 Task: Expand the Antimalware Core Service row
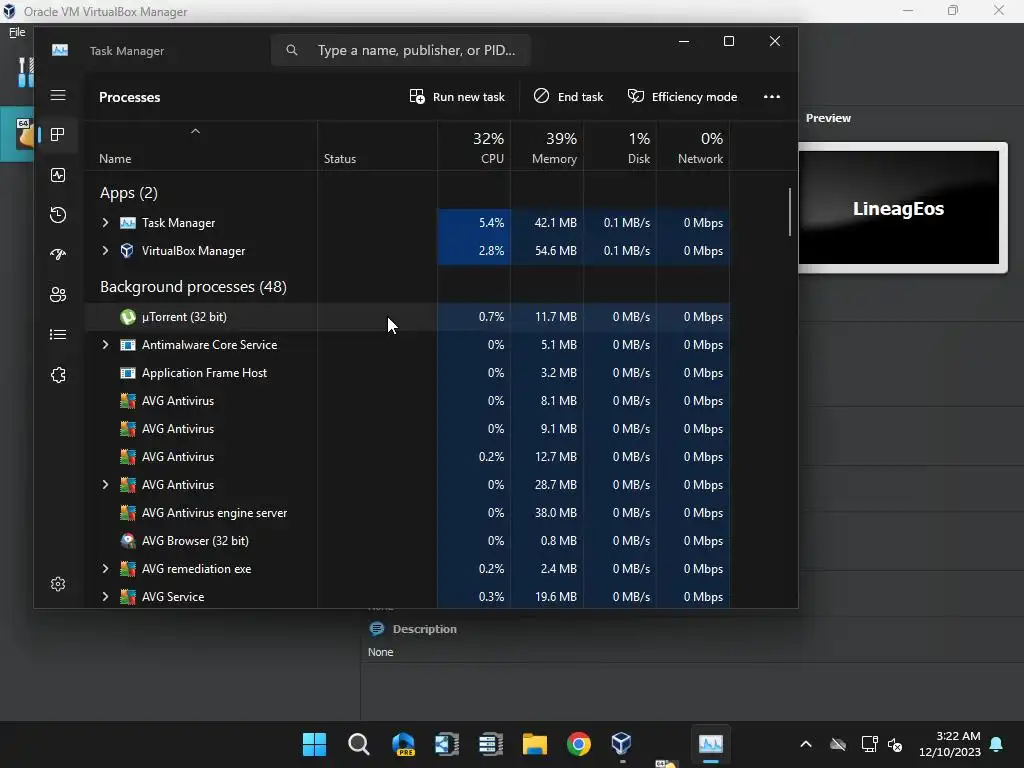point(105,345)
